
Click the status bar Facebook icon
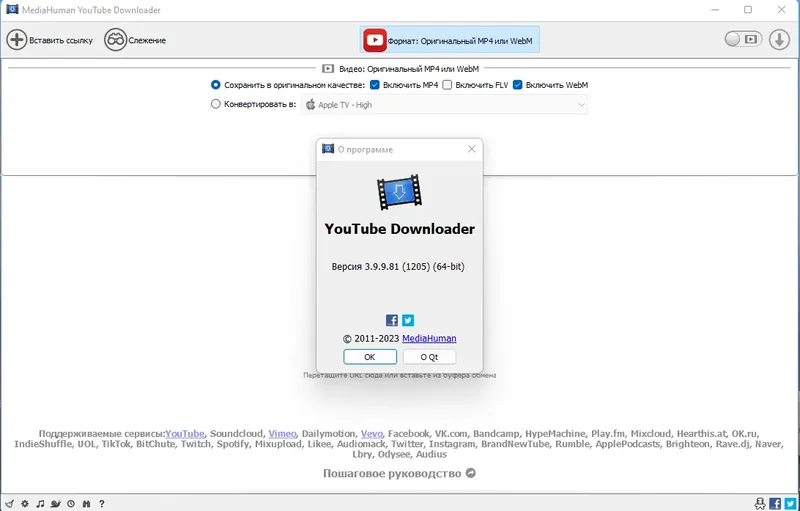(774, 503)
